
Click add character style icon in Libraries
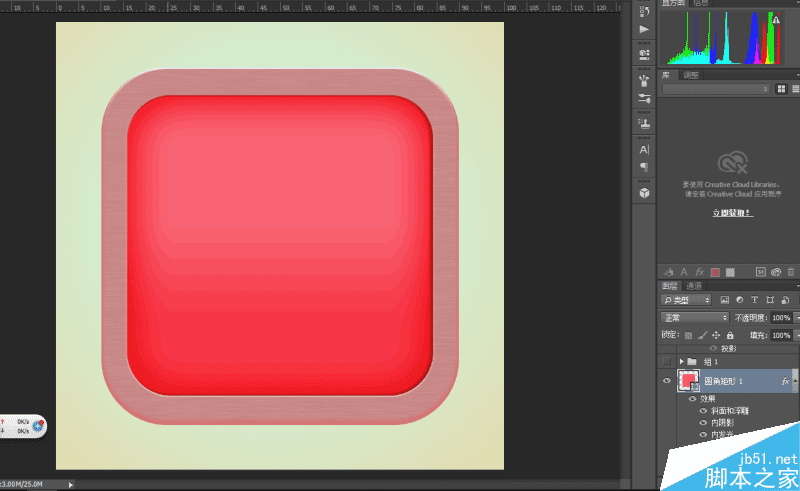[684, 272]
